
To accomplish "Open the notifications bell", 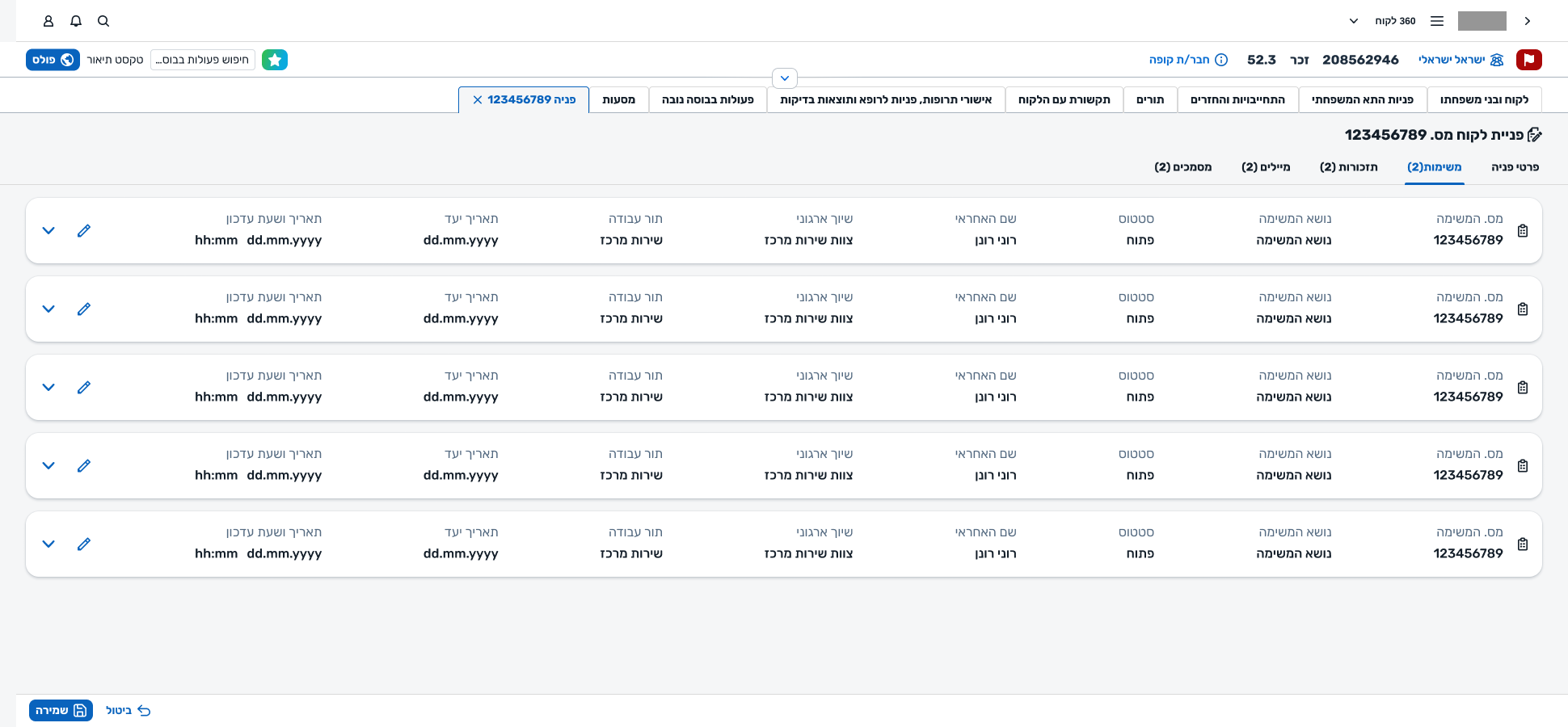I will click(x=76, y=21).
